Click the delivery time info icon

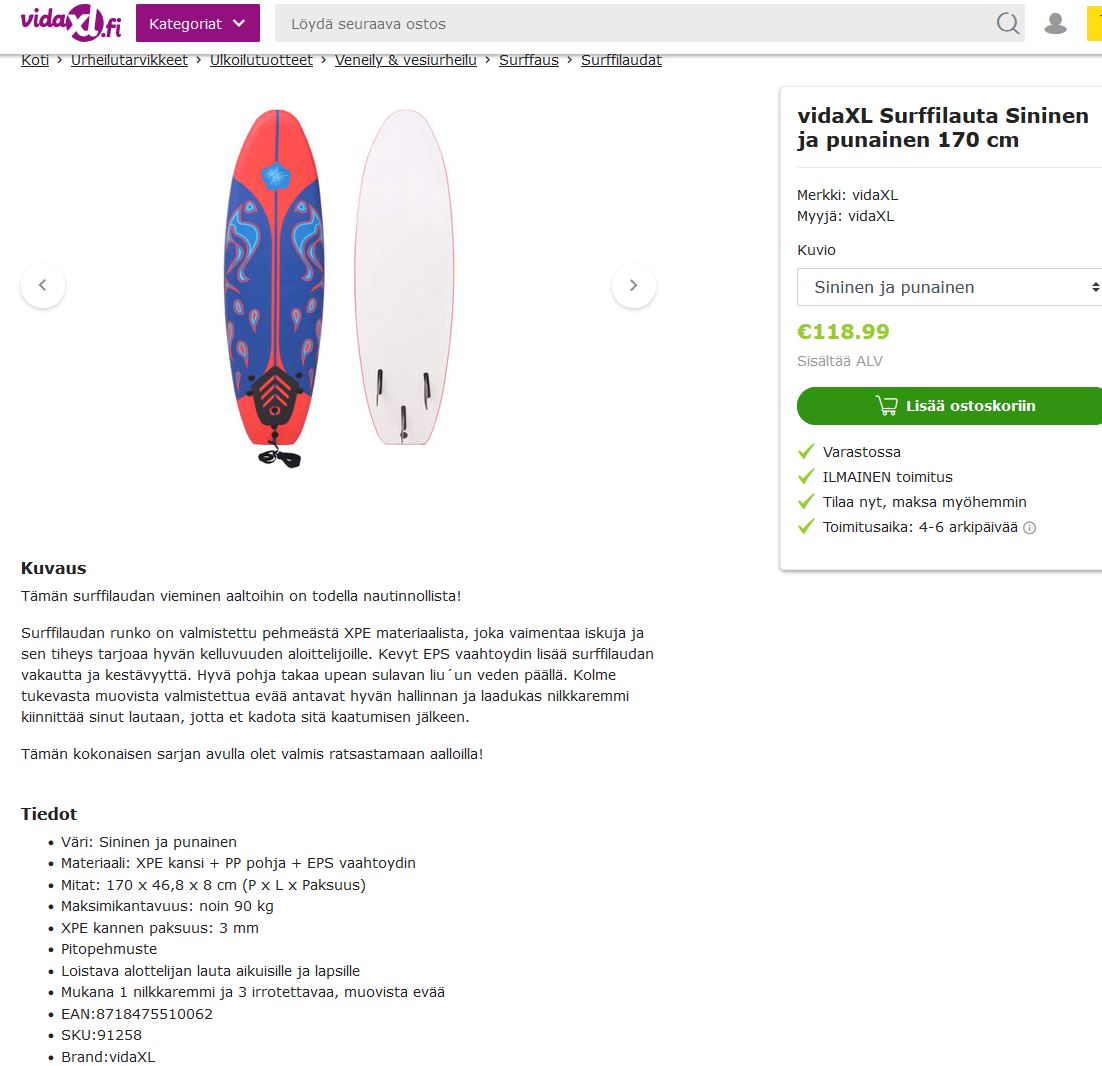pyautogui.click(x=1030, y=528)
